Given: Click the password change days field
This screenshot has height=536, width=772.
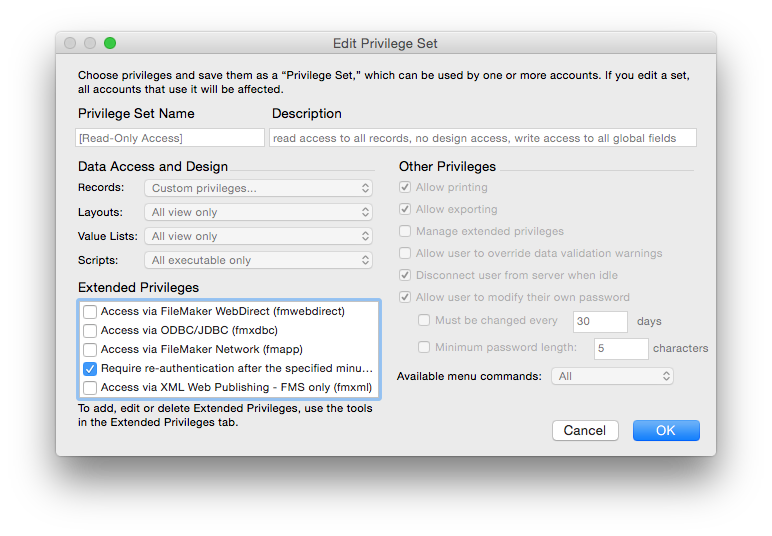Looking at the screenshot, I should (600, 322).
